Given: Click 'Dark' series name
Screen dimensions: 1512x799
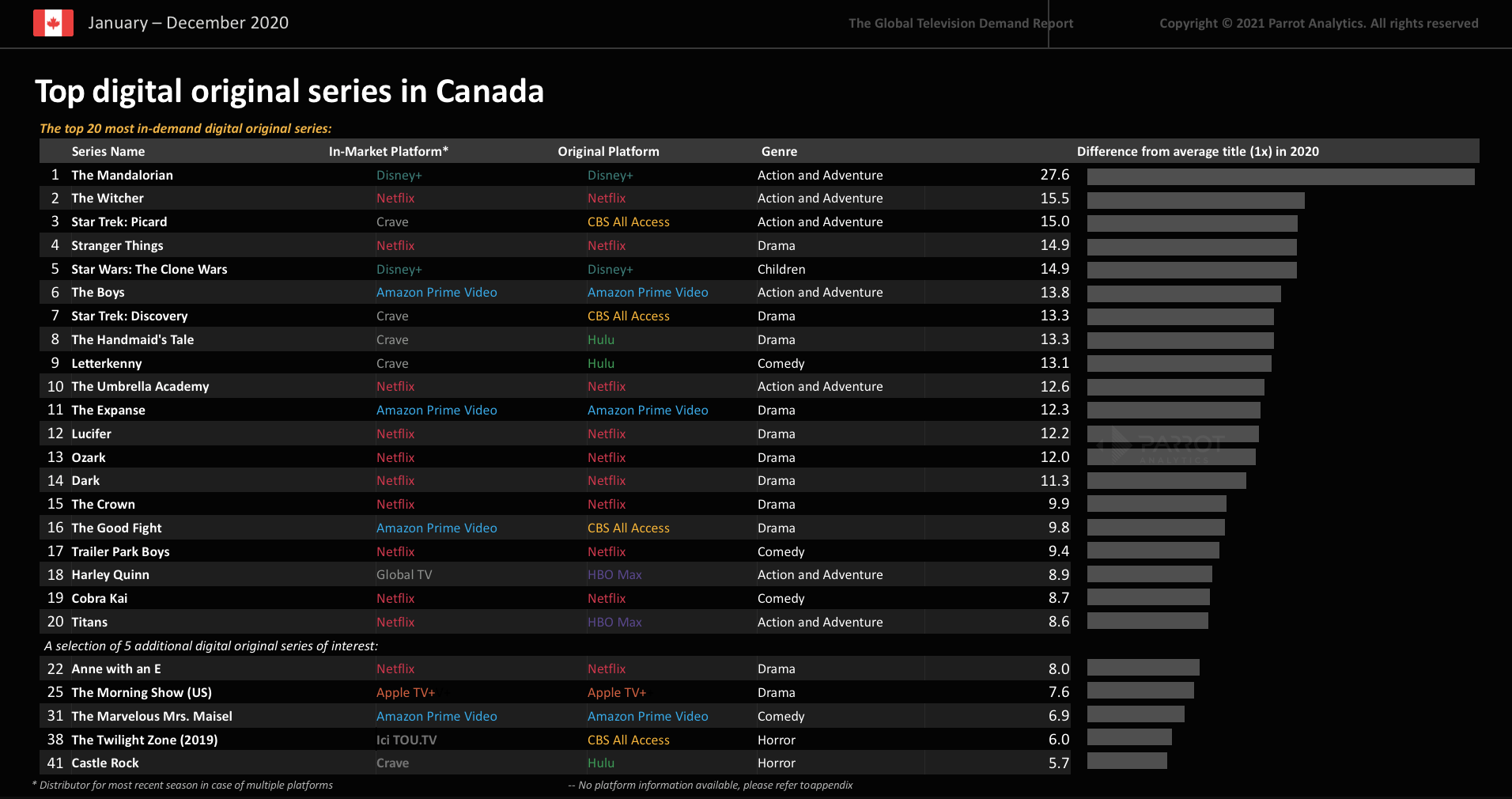Looking at the screenshot, I should 85,480.
